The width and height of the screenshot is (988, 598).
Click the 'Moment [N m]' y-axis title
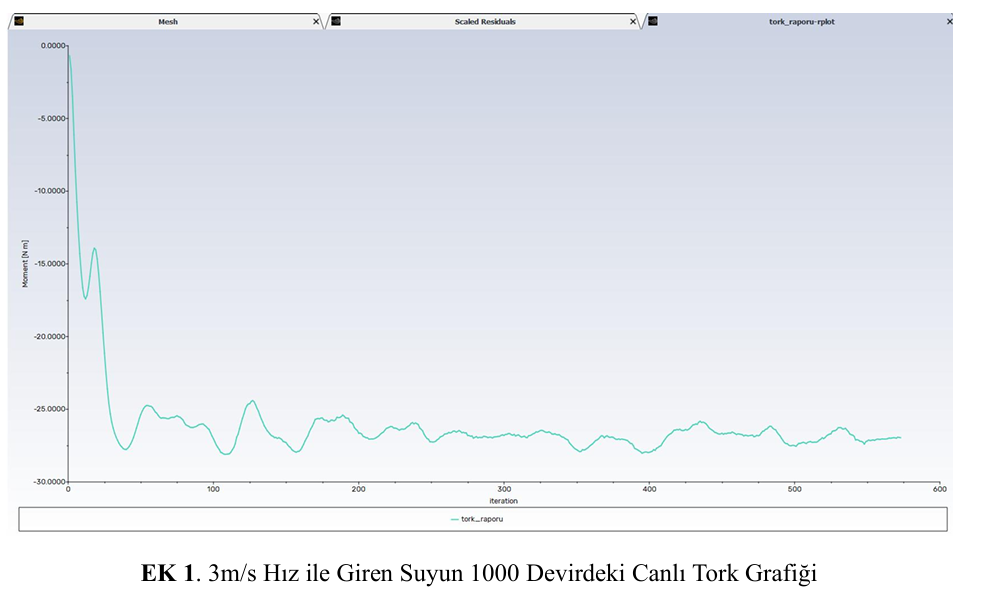(26, 264)
